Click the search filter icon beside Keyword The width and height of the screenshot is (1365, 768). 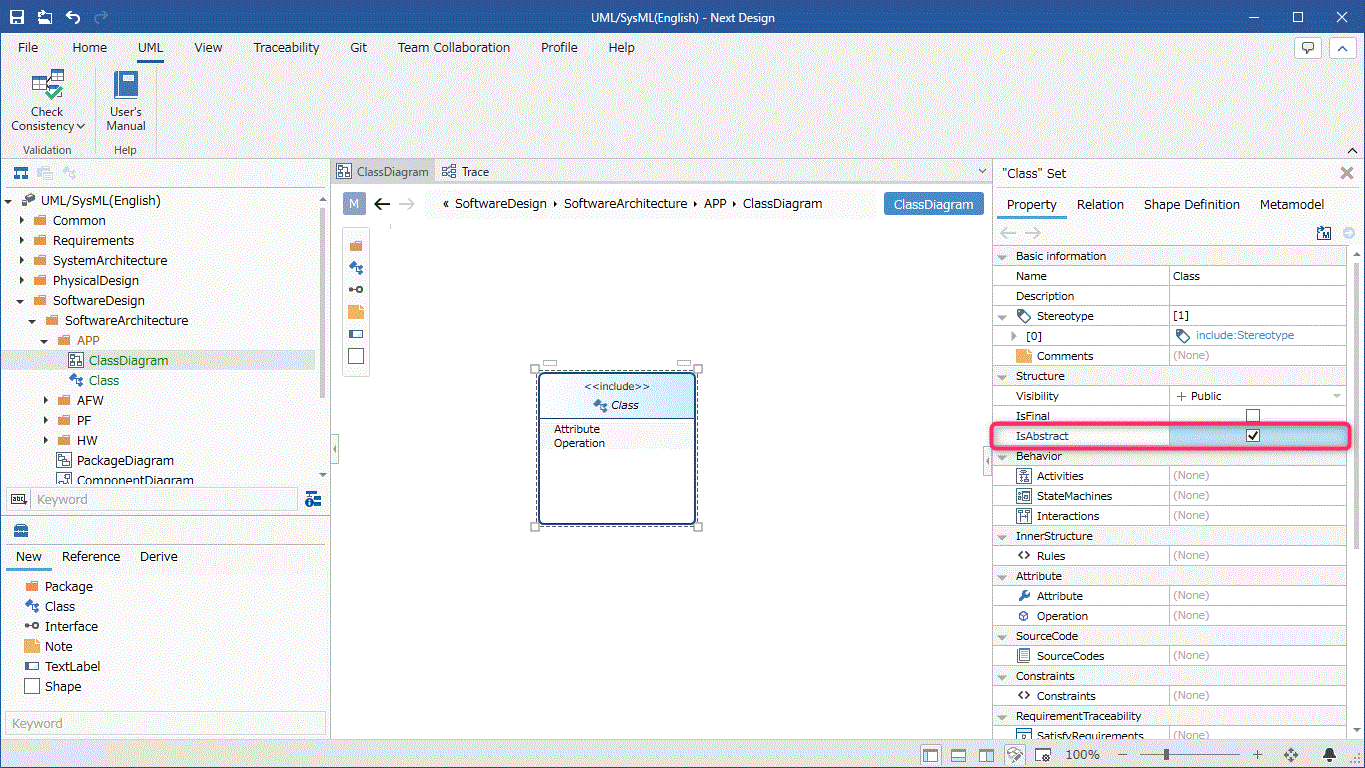click(313, 499)
